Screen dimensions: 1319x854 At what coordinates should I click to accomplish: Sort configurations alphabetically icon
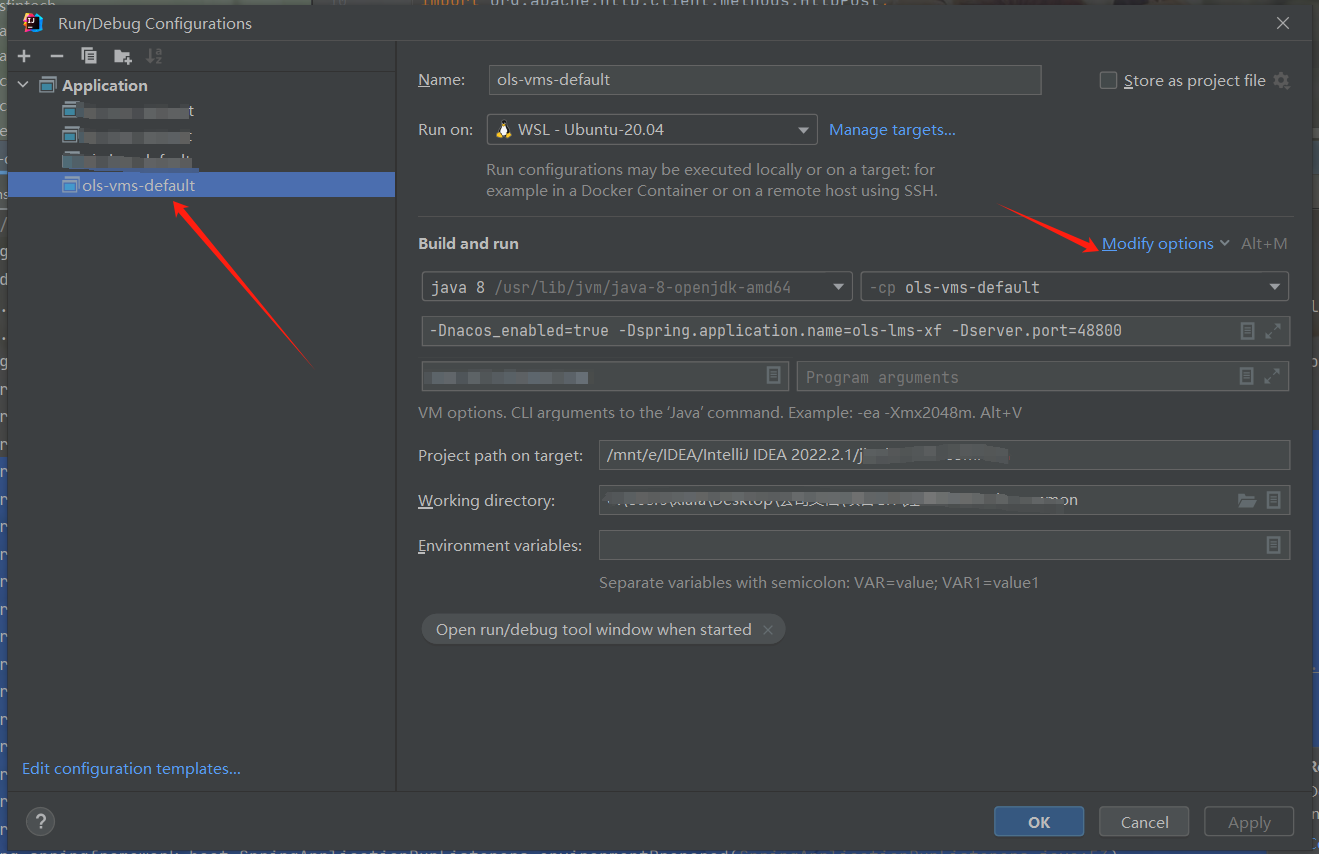click(x=154, y=56)
